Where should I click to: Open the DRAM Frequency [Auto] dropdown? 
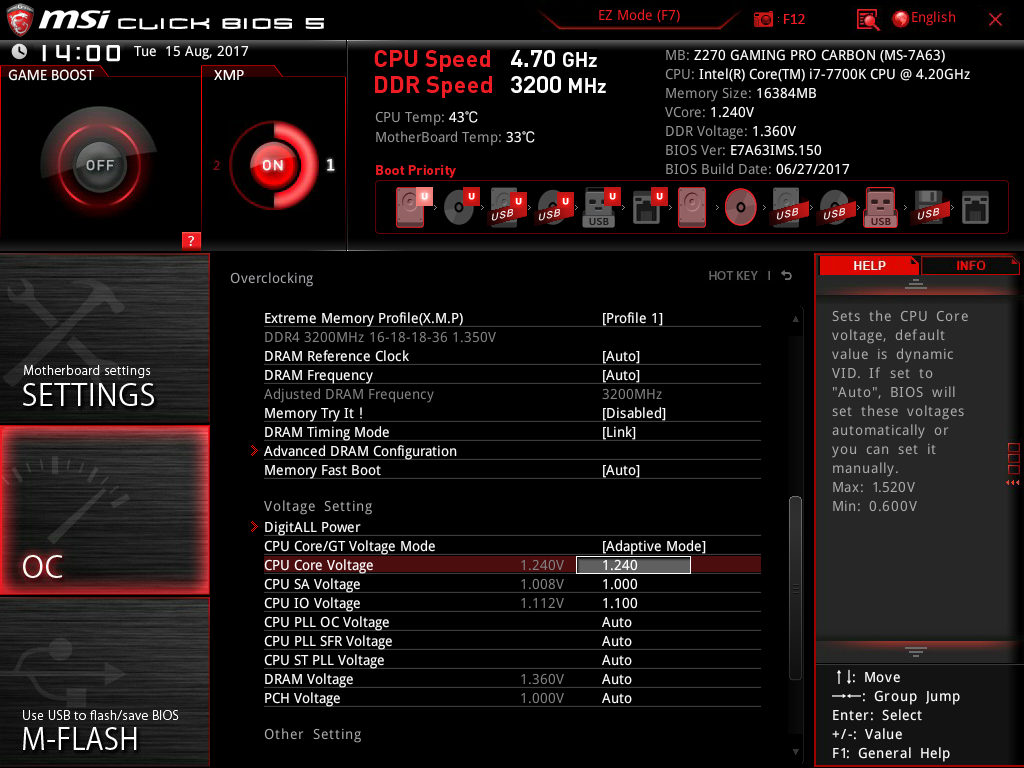pyautogui.click(x=620, y=375)
